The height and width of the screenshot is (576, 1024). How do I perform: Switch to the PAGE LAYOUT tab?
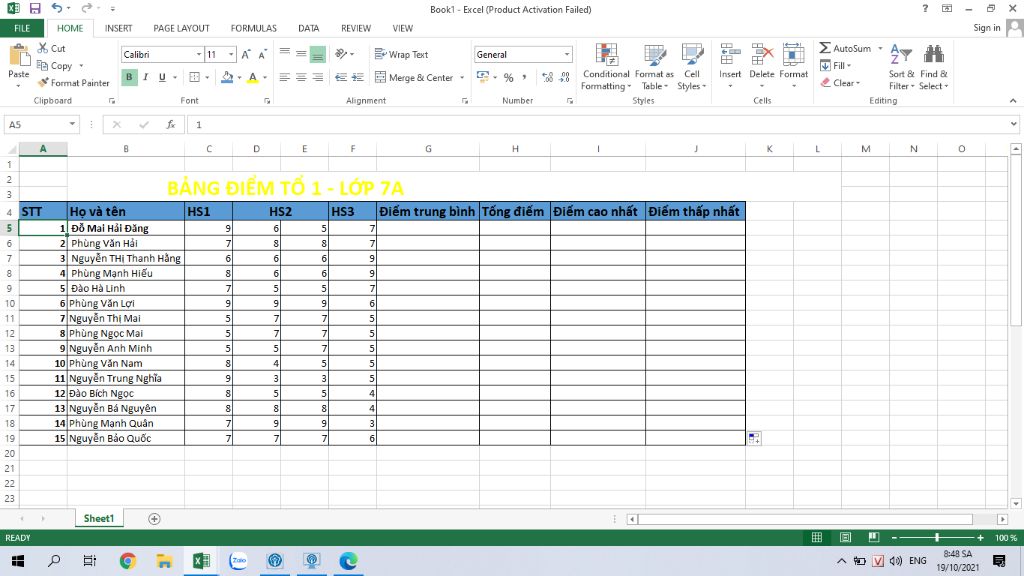pyautogui.click(x=181, y=28)
